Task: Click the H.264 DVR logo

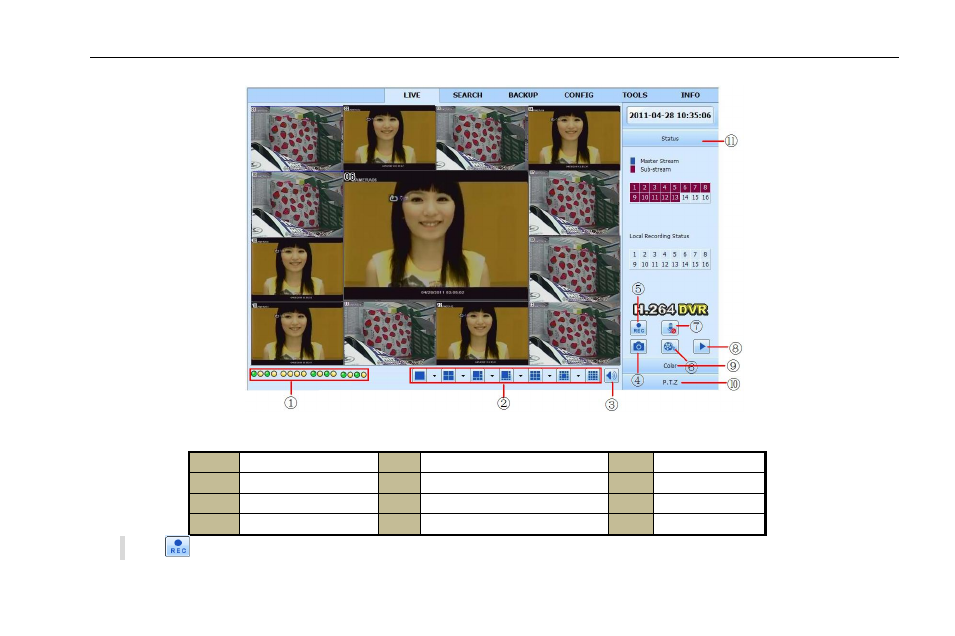Action: 670,309
